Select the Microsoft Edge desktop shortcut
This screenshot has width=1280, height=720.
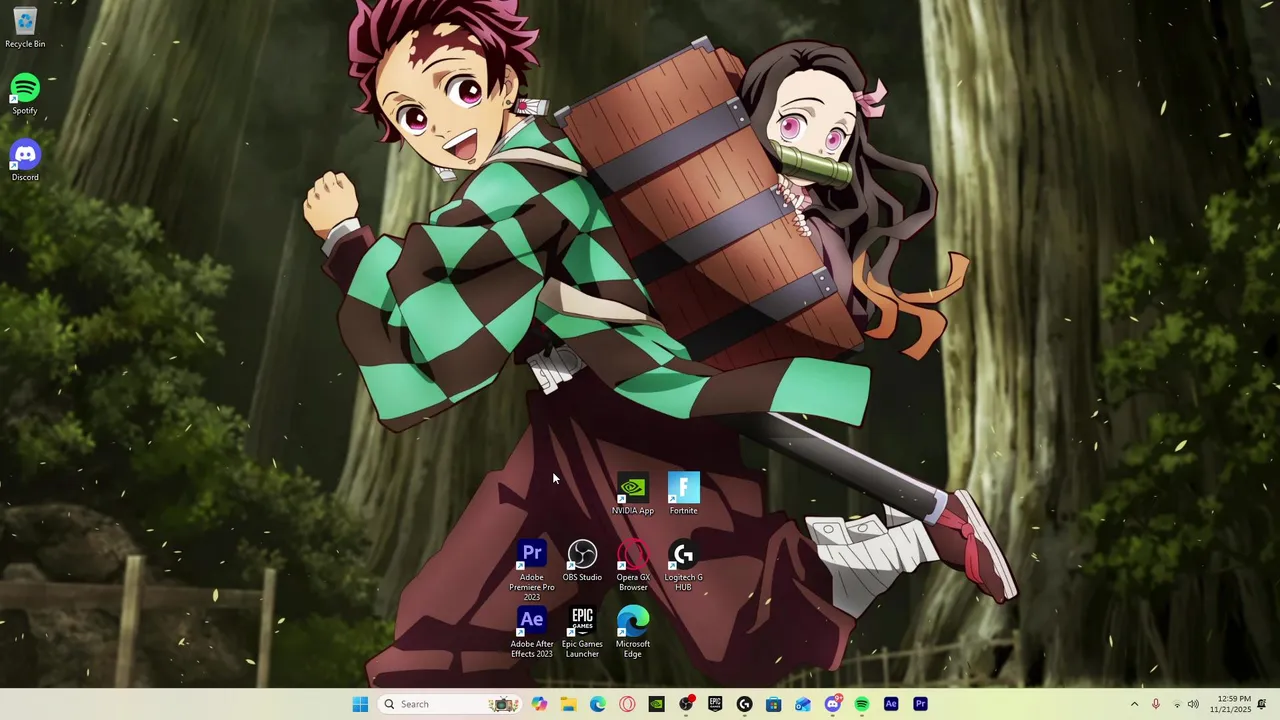click(x=633, y=633)
